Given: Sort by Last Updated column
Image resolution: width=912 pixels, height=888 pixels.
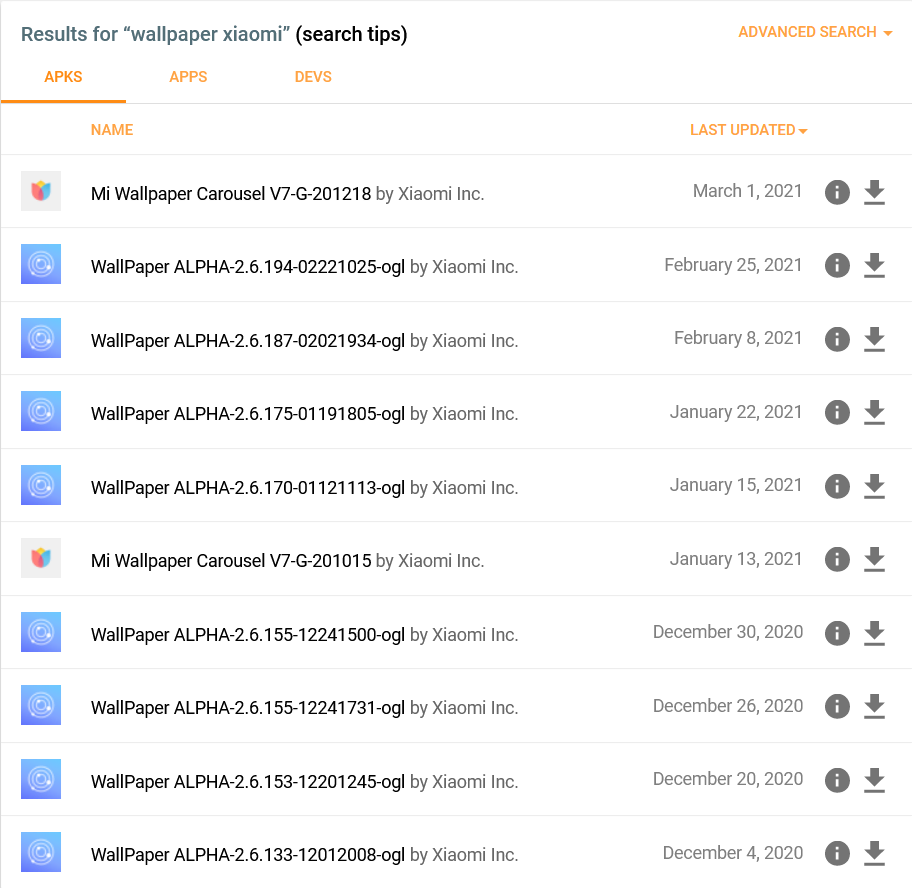Looking at the screenshot, I should pos(747,130).
